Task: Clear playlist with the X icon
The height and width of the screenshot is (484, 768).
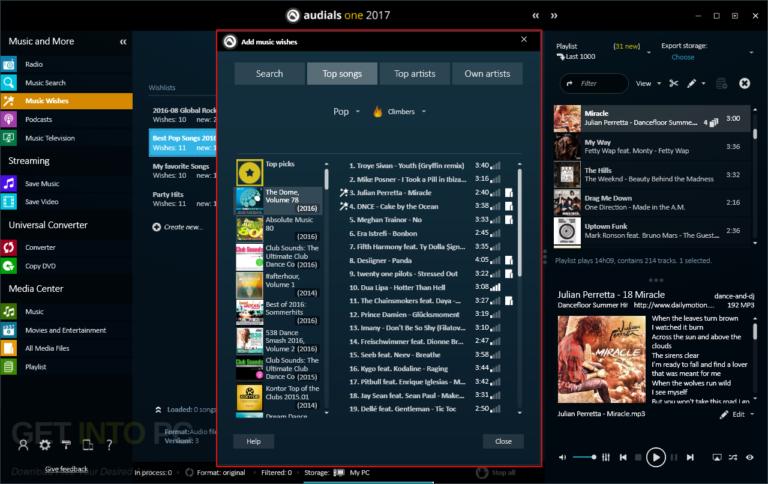Action: (x=744, y=83)
